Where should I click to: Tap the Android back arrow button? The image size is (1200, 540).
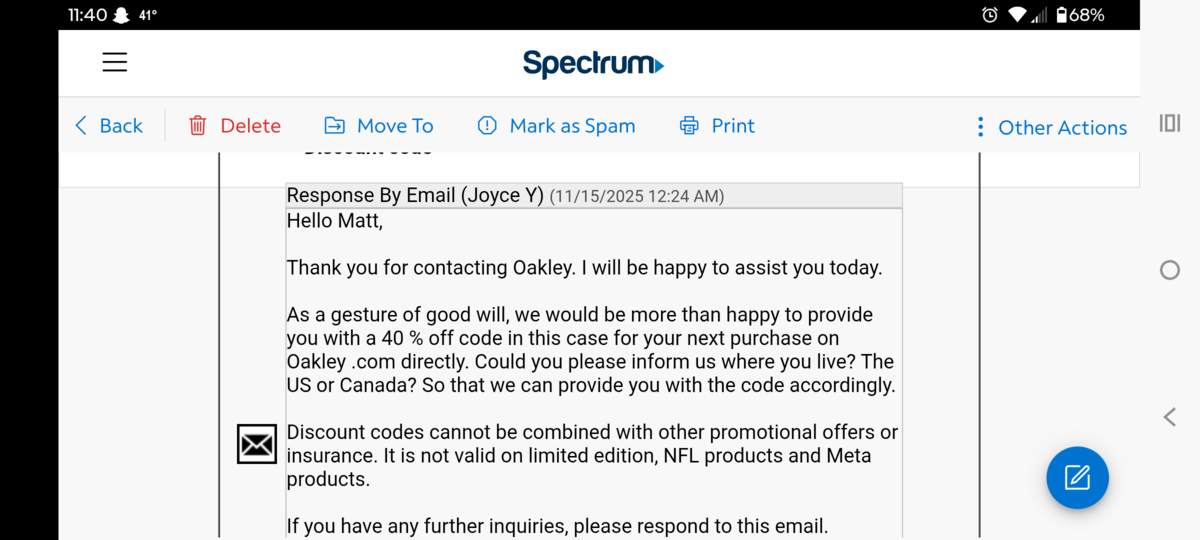[1169, 417]
